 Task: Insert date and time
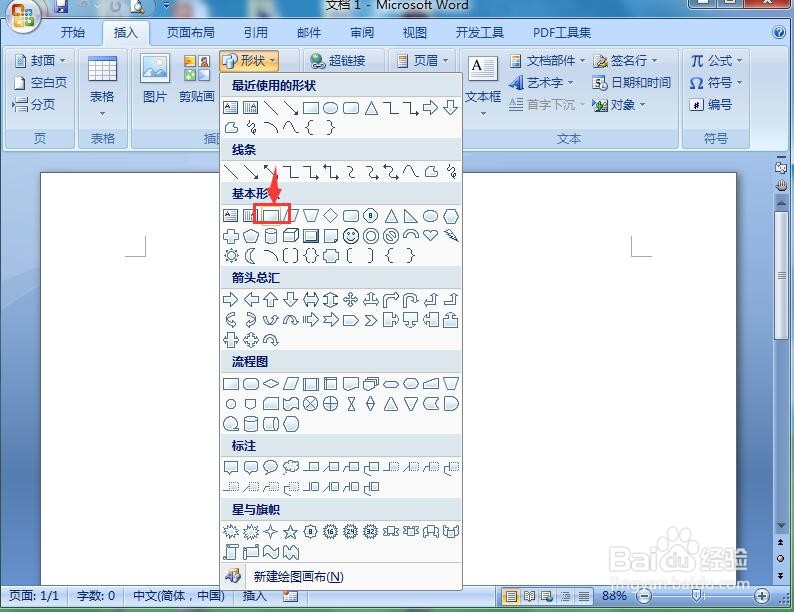631,83
